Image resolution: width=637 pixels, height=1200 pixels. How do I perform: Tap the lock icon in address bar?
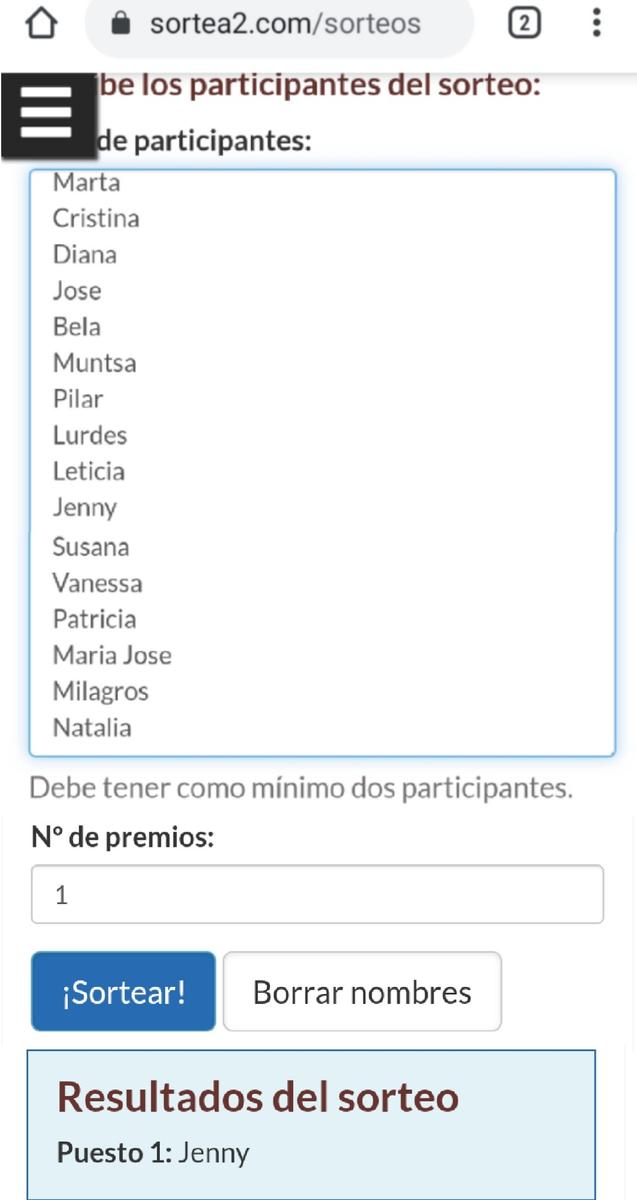[123, 24]
